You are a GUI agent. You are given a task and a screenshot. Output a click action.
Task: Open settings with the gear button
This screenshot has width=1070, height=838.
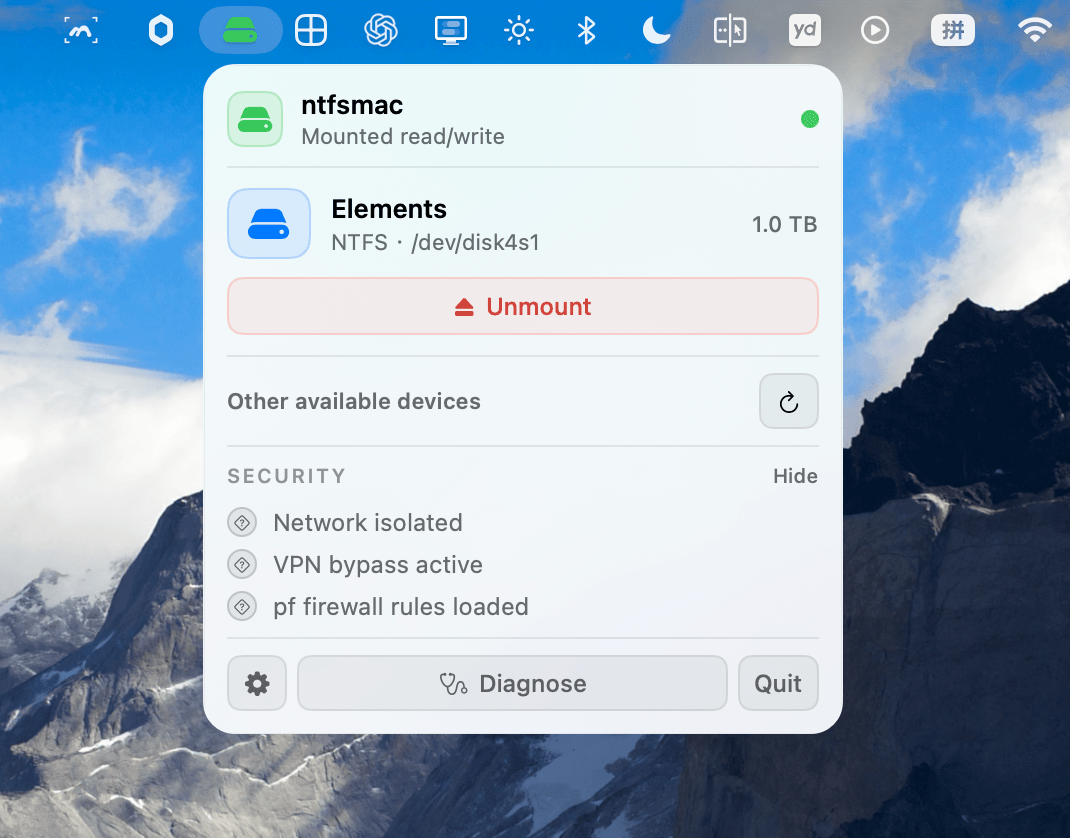(x=257, y=683)
